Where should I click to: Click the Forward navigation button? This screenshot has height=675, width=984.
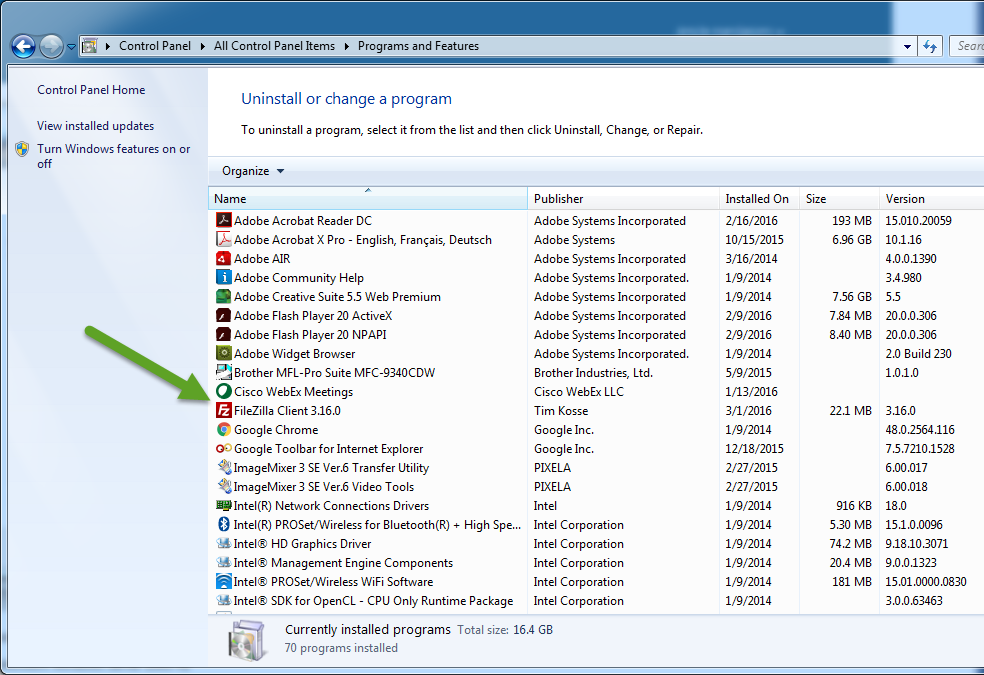pyautogui.click(x=51, y=46)
